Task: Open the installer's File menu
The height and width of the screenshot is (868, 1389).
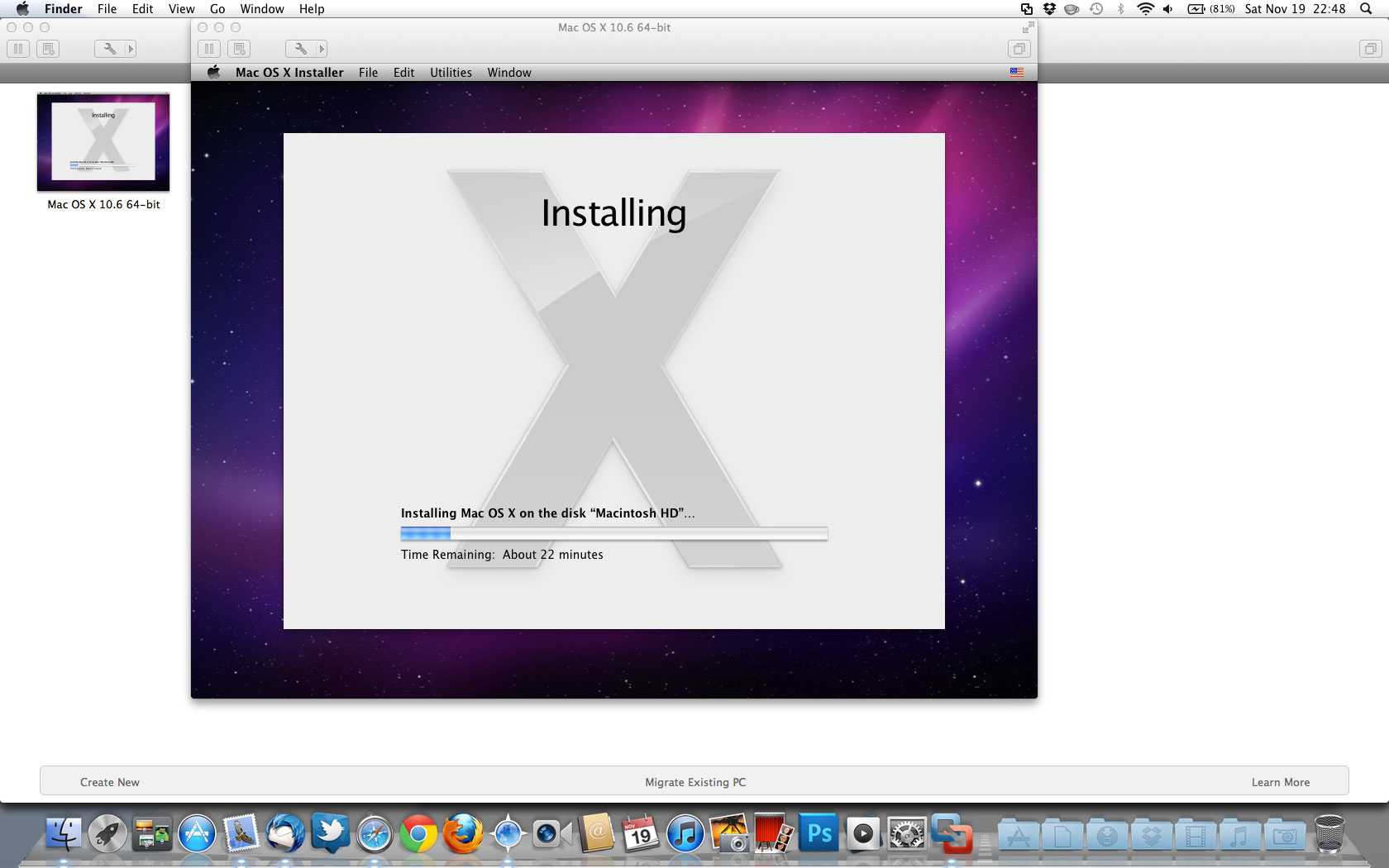Action: [368, 72]
